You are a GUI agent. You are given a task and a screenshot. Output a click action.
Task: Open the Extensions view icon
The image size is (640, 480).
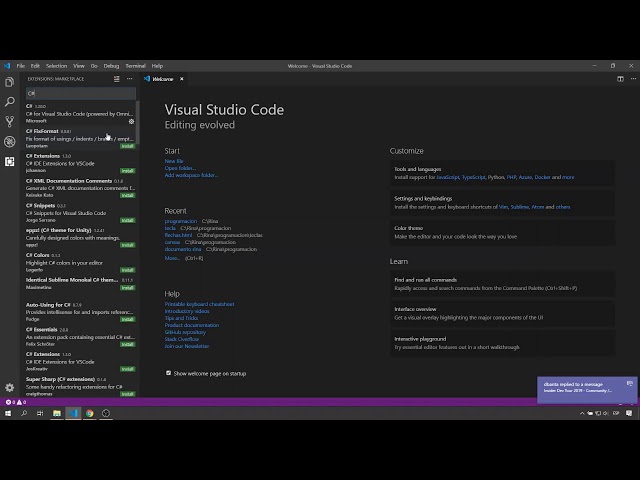point(9,161)
